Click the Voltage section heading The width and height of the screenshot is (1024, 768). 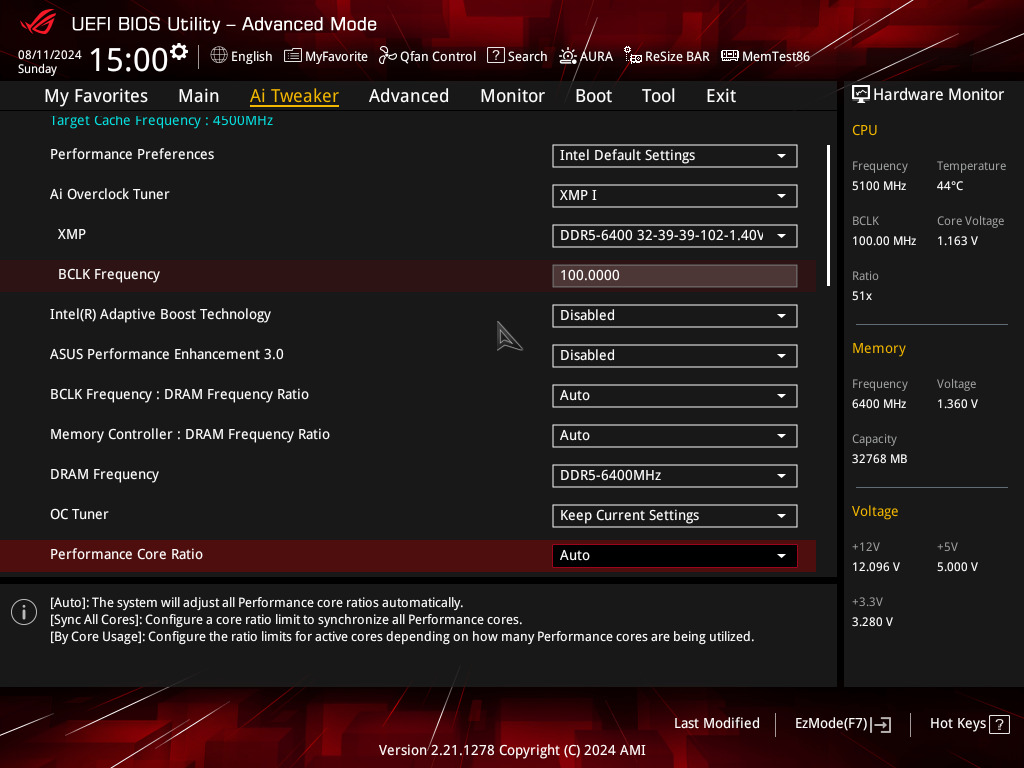coord(874,511)
